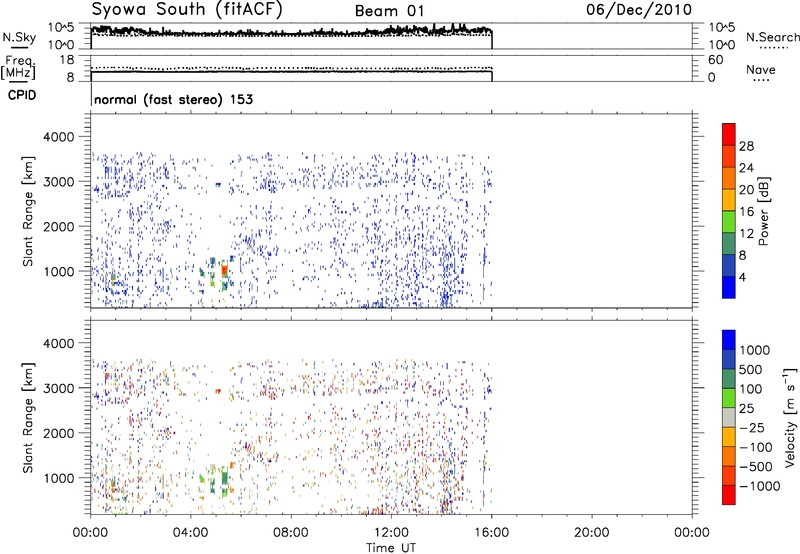800x554 pixels.
Task: Click the '4' value on Power colorbar
Action: pyautogui.click(x=743, y=278)
